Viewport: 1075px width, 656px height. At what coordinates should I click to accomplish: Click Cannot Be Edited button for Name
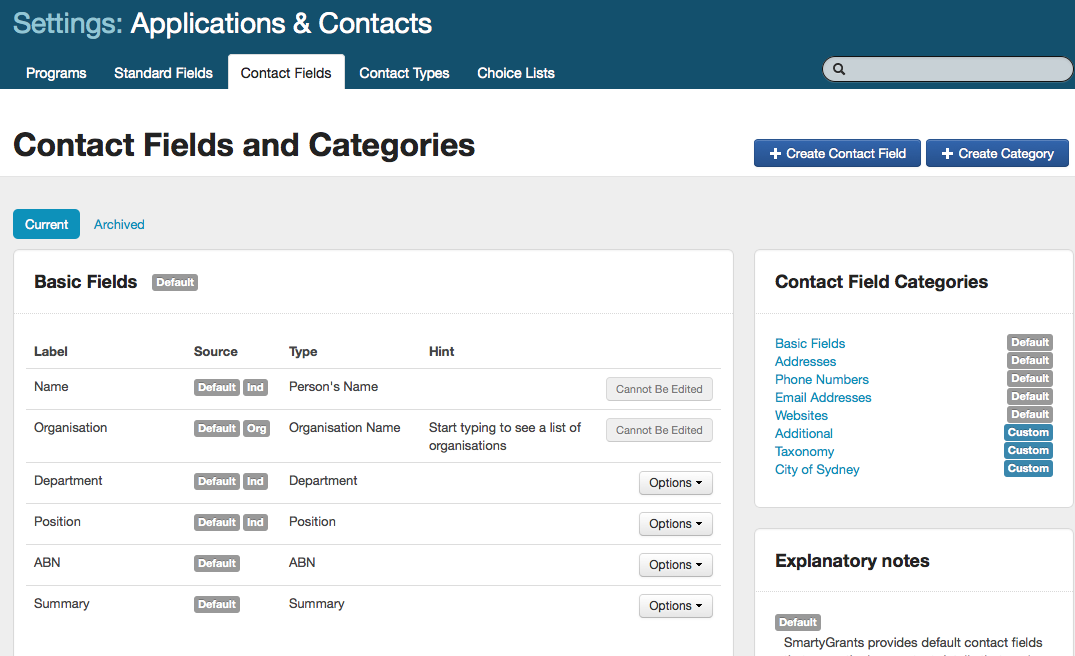[659, 389]
